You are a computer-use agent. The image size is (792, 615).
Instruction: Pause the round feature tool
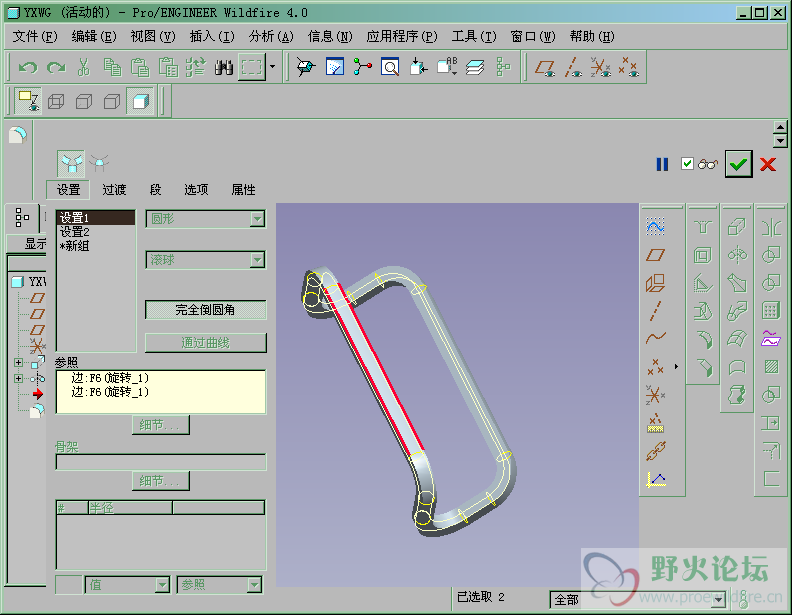pos(662,164)
